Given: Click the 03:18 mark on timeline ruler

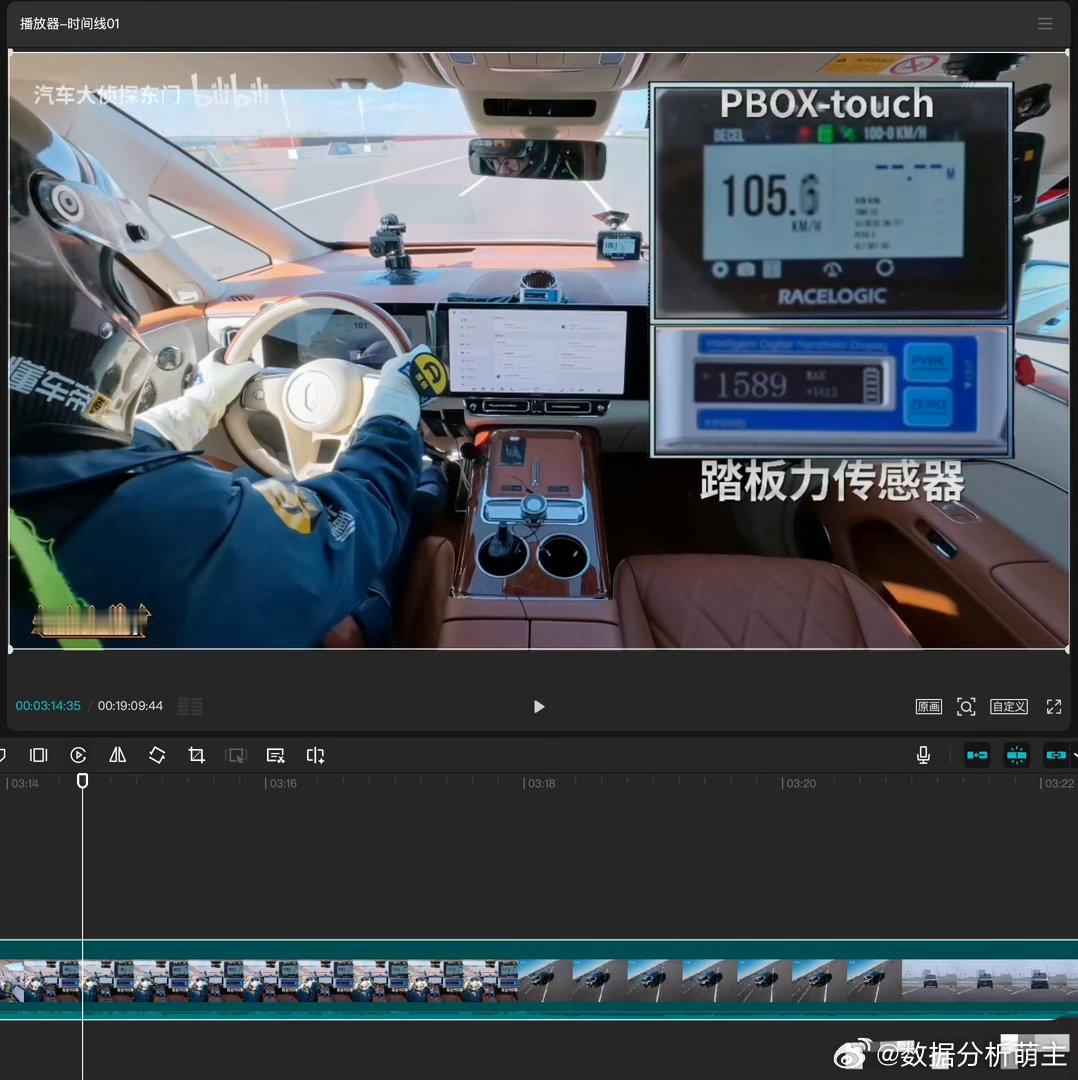Looking at the screenshot, I should [x=539, y=784].
